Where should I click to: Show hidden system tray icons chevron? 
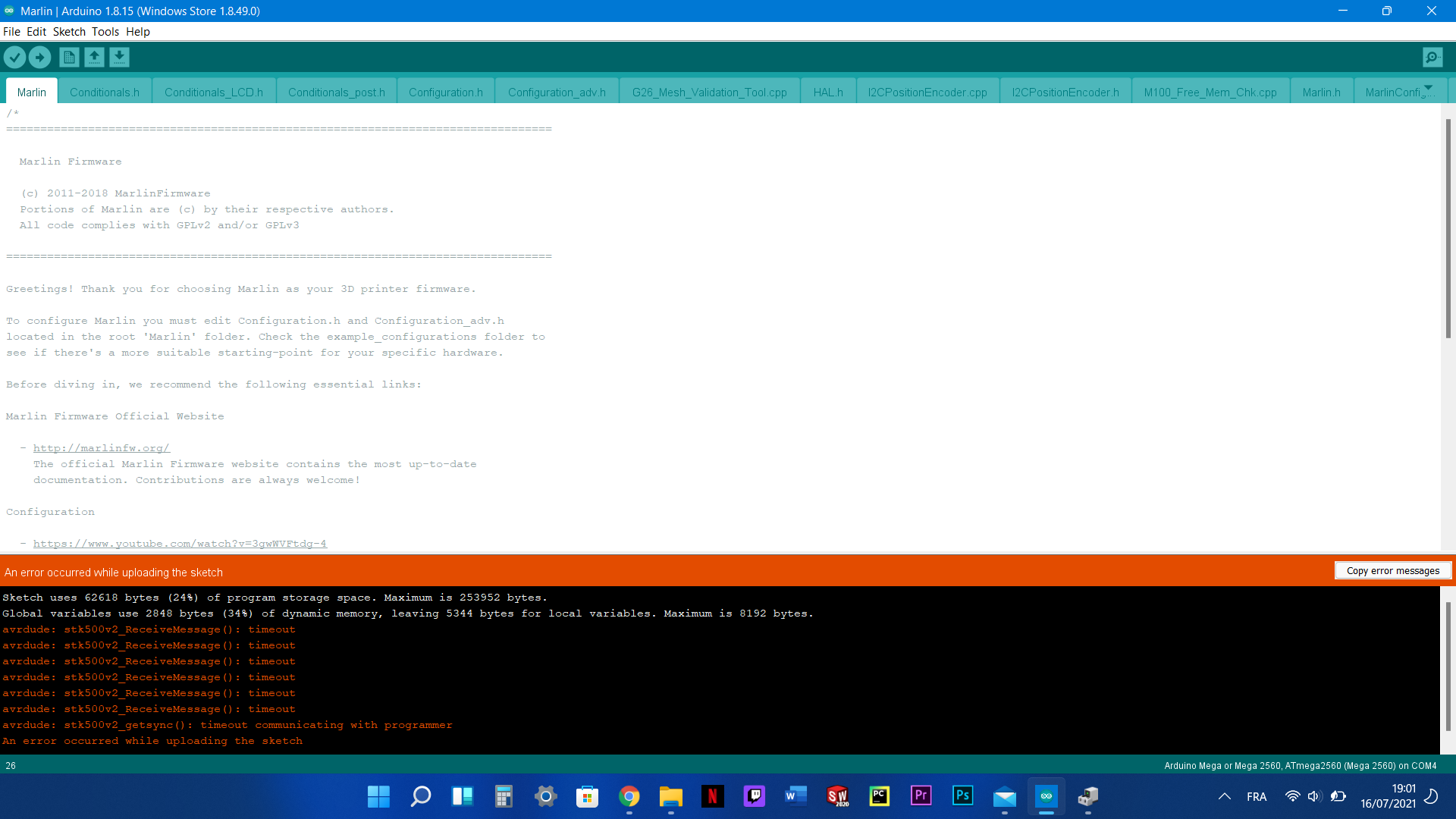[1224, 796]
